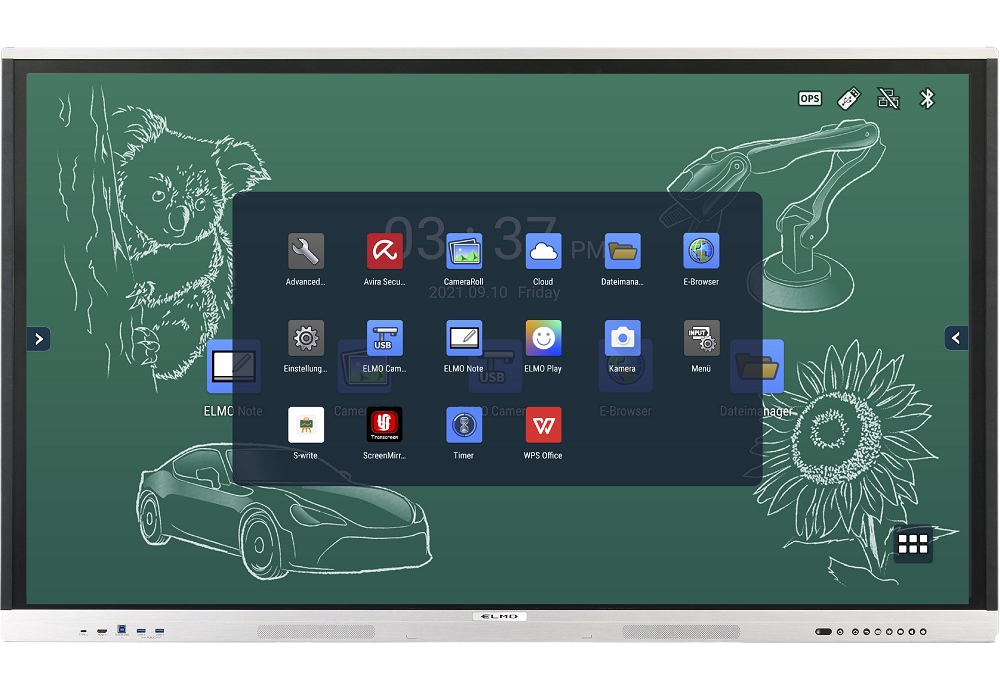
Task: Click the 2021.09.10 Friday date text
Action: click(x=494, y=293)
